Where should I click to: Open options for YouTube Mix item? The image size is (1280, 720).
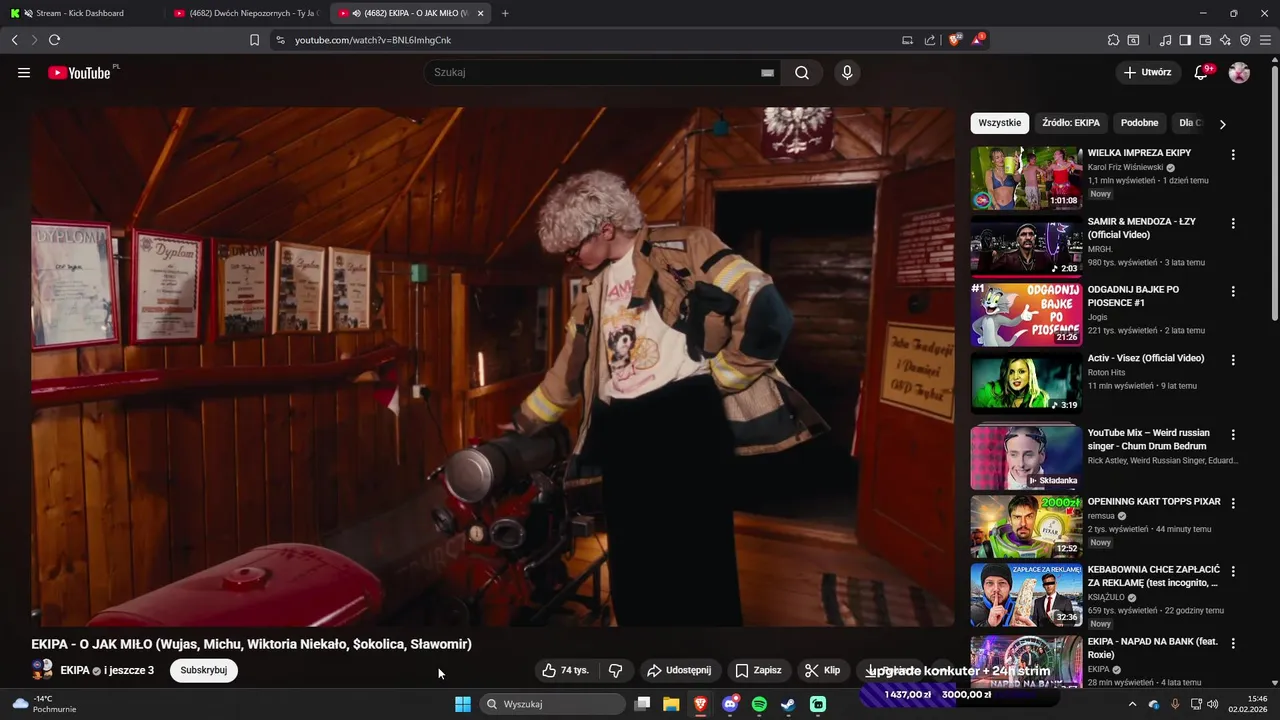click(1233, 435)
